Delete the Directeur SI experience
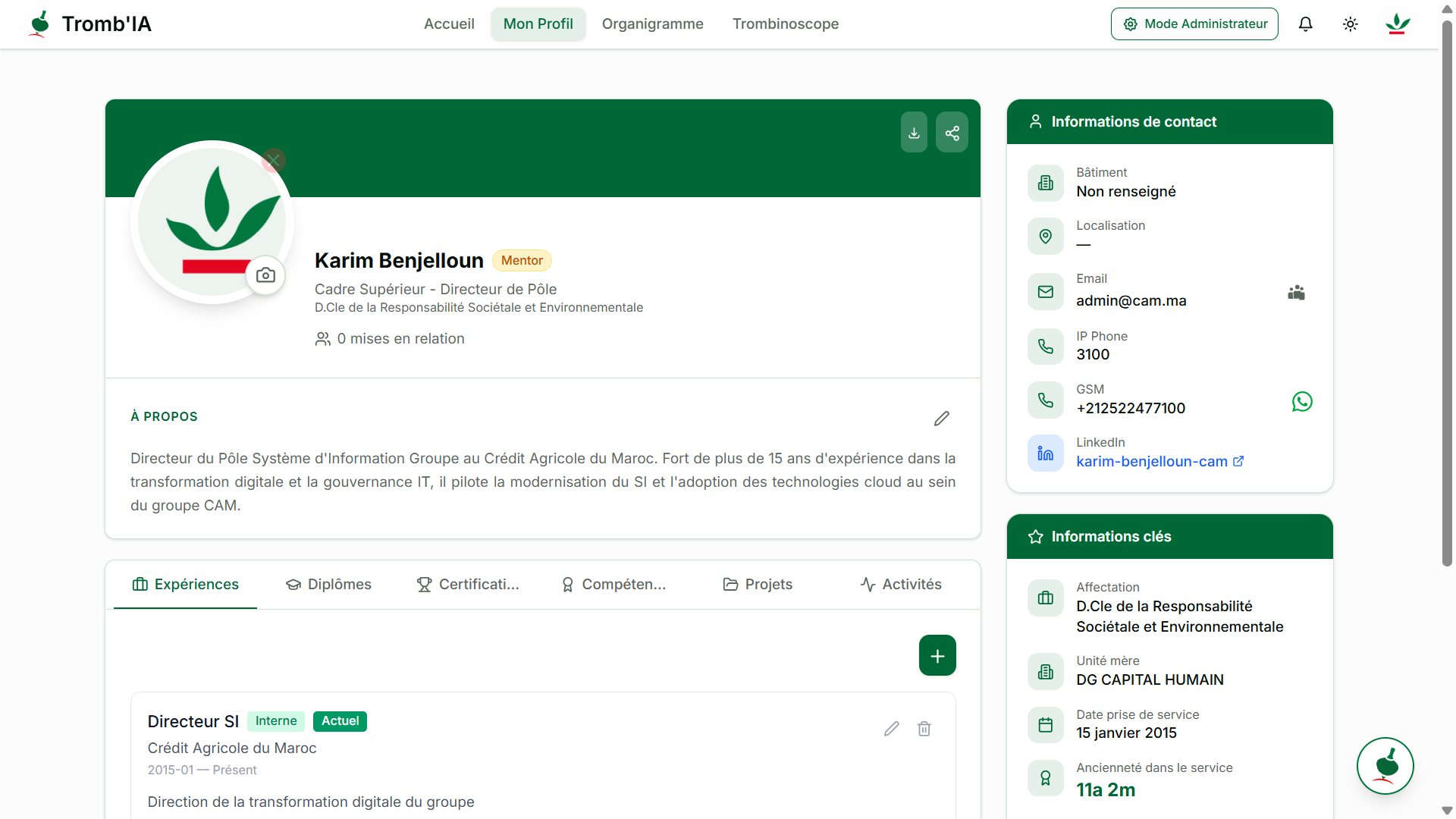1456x819 pixels. (x=924, y=729)
